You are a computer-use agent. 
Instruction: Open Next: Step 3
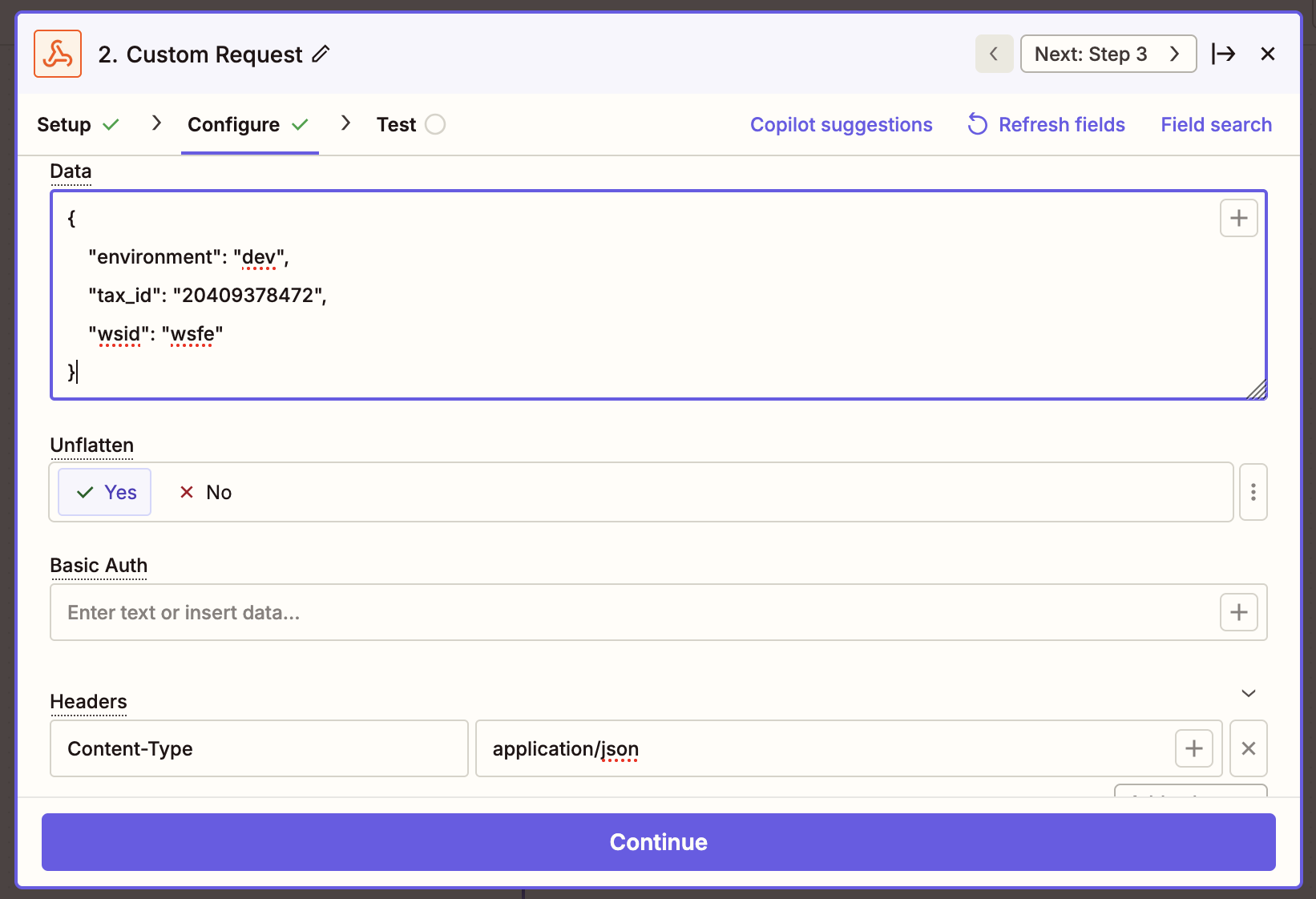tap(1108, 54)
